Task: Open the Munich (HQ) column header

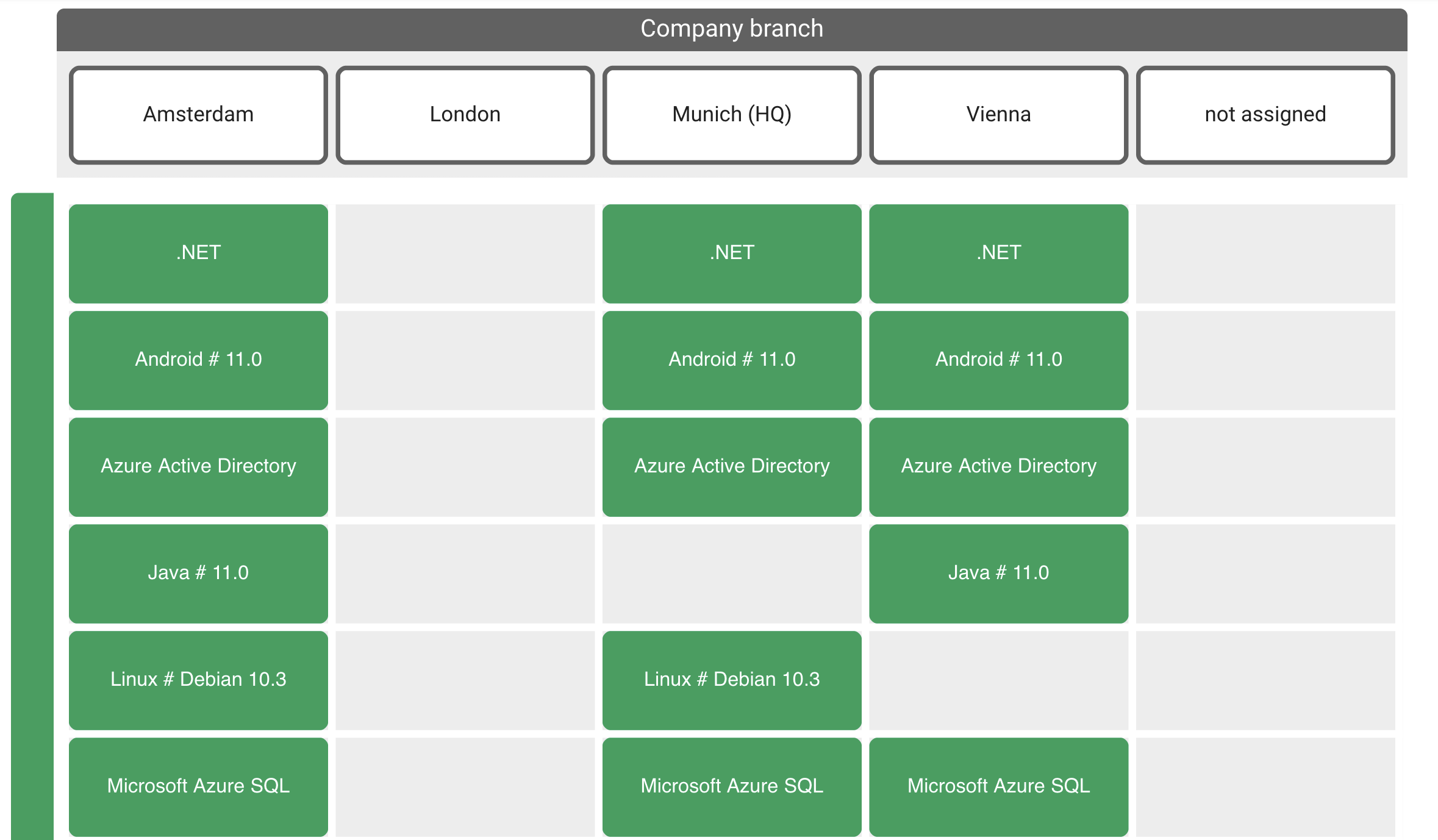Action: point(731,115)
